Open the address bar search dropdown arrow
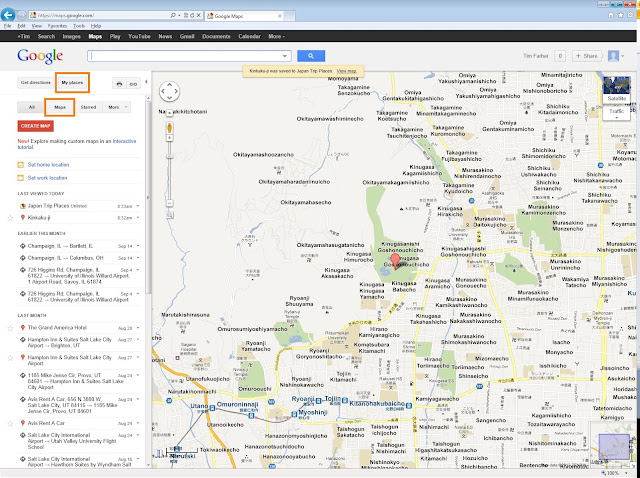Screen dimensions: 640x478 [x=180, y=16]
